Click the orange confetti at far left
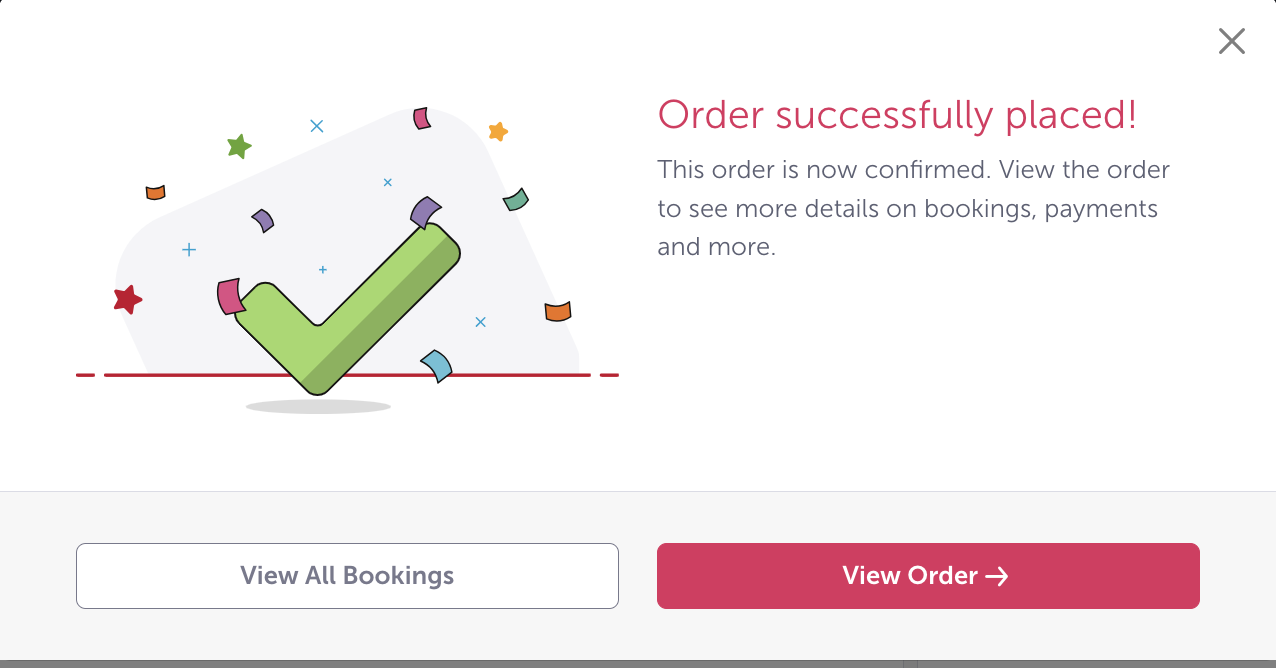 [155, 192]
